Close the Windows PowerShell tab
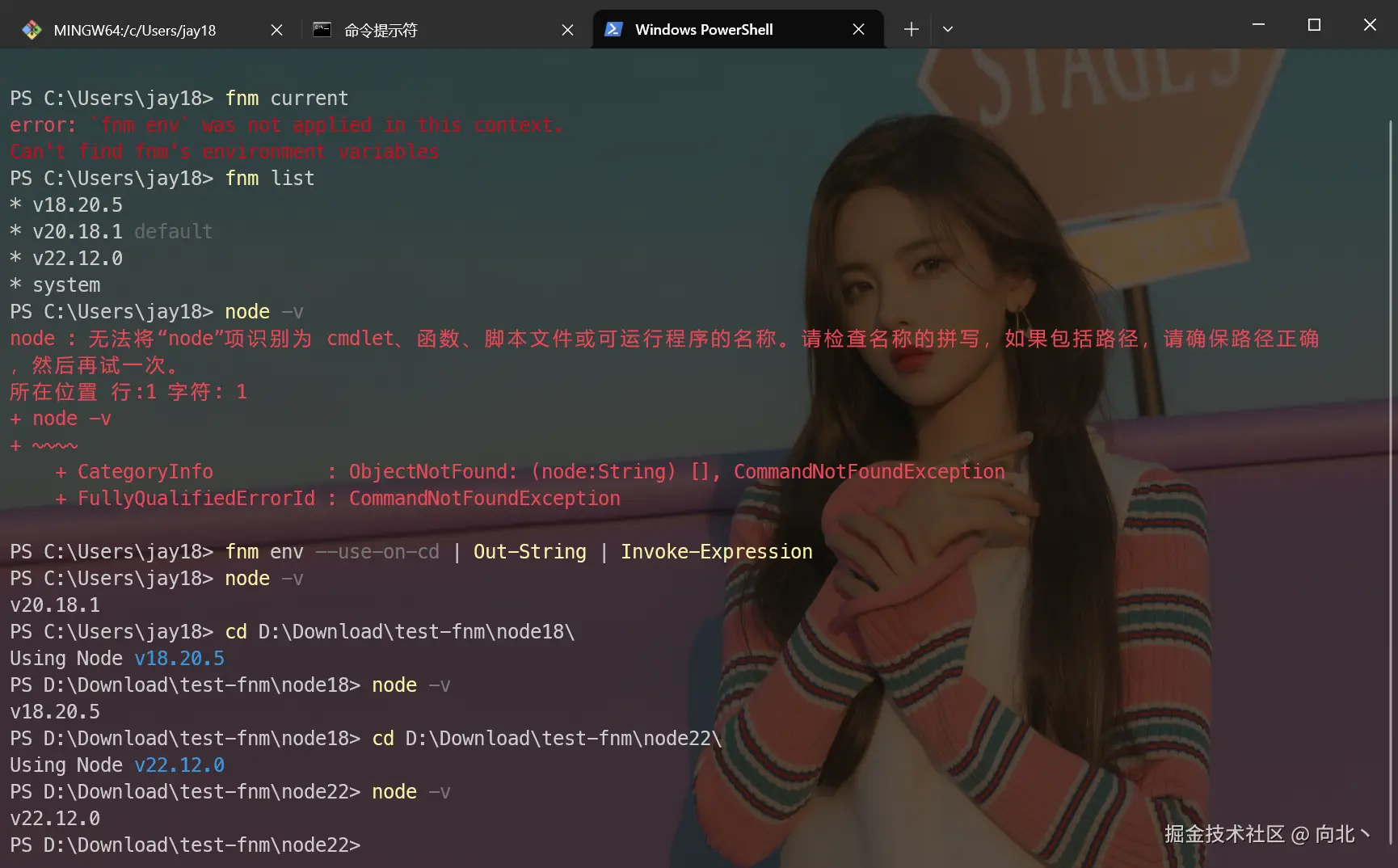This screenshot has width=1398, height=868. click(x=858, y=29)
